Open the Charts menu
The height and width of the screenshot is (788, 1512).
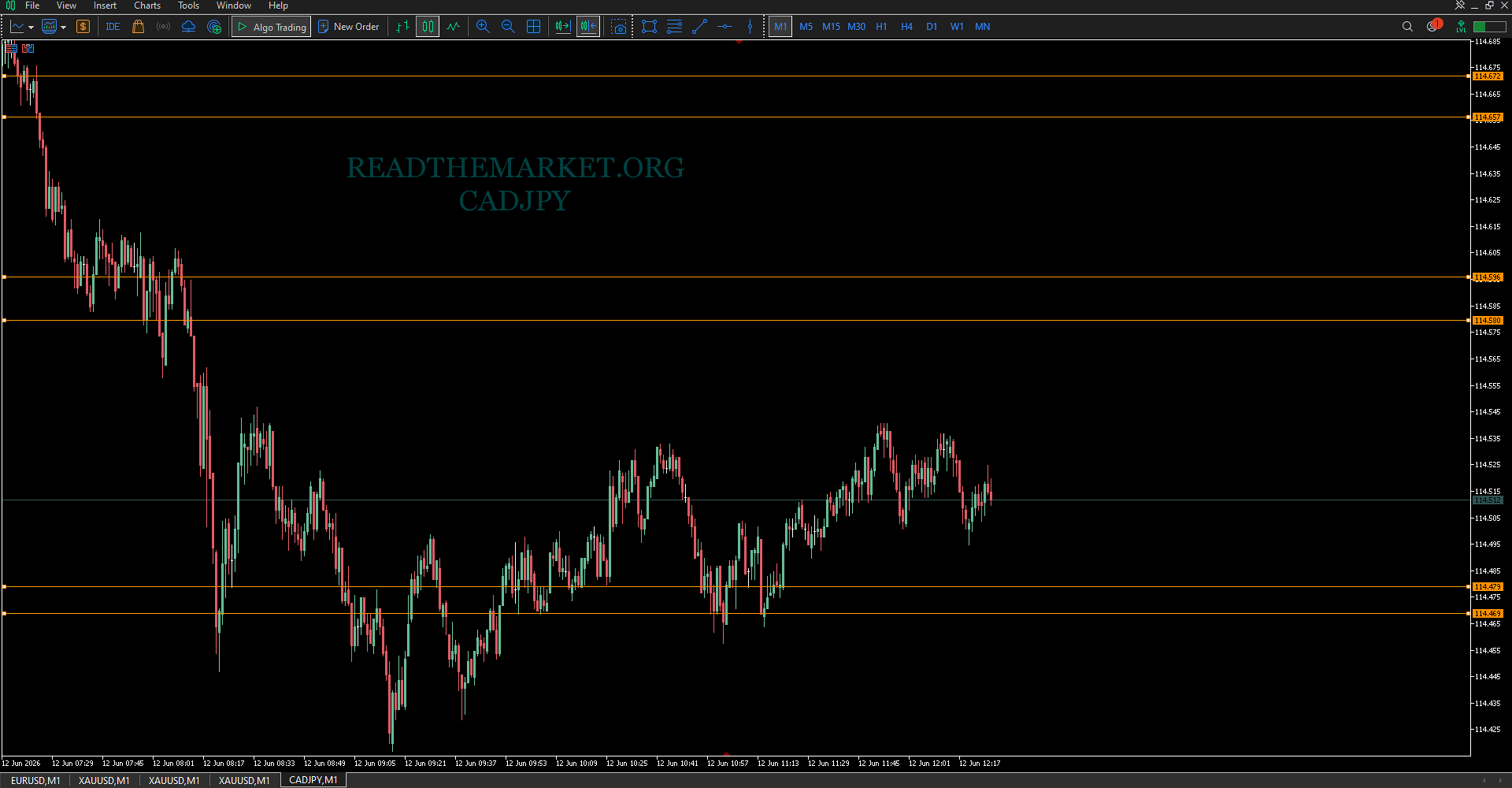coord(147,6)
